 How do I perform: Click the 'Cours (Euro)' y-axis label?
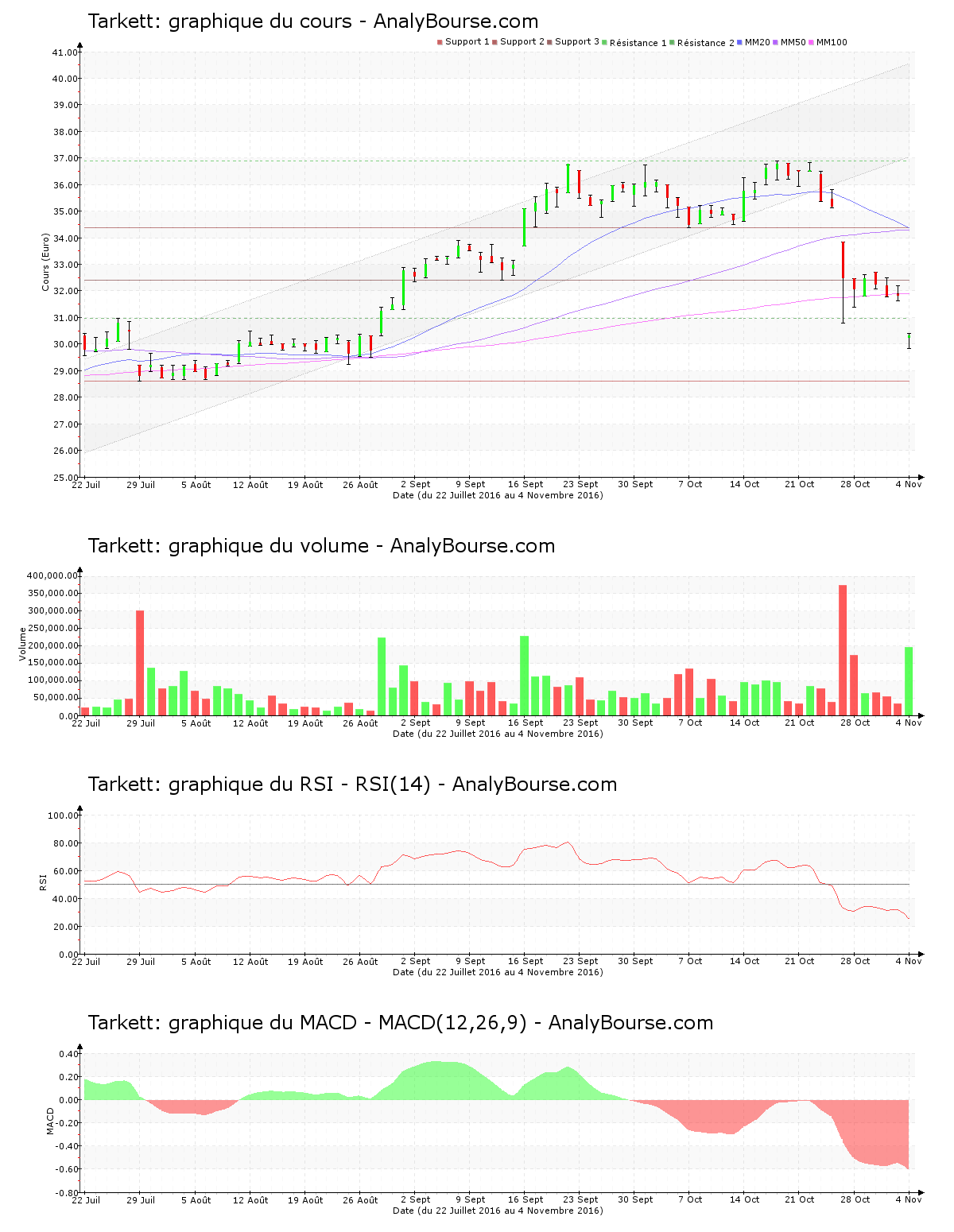pos(46,262)
